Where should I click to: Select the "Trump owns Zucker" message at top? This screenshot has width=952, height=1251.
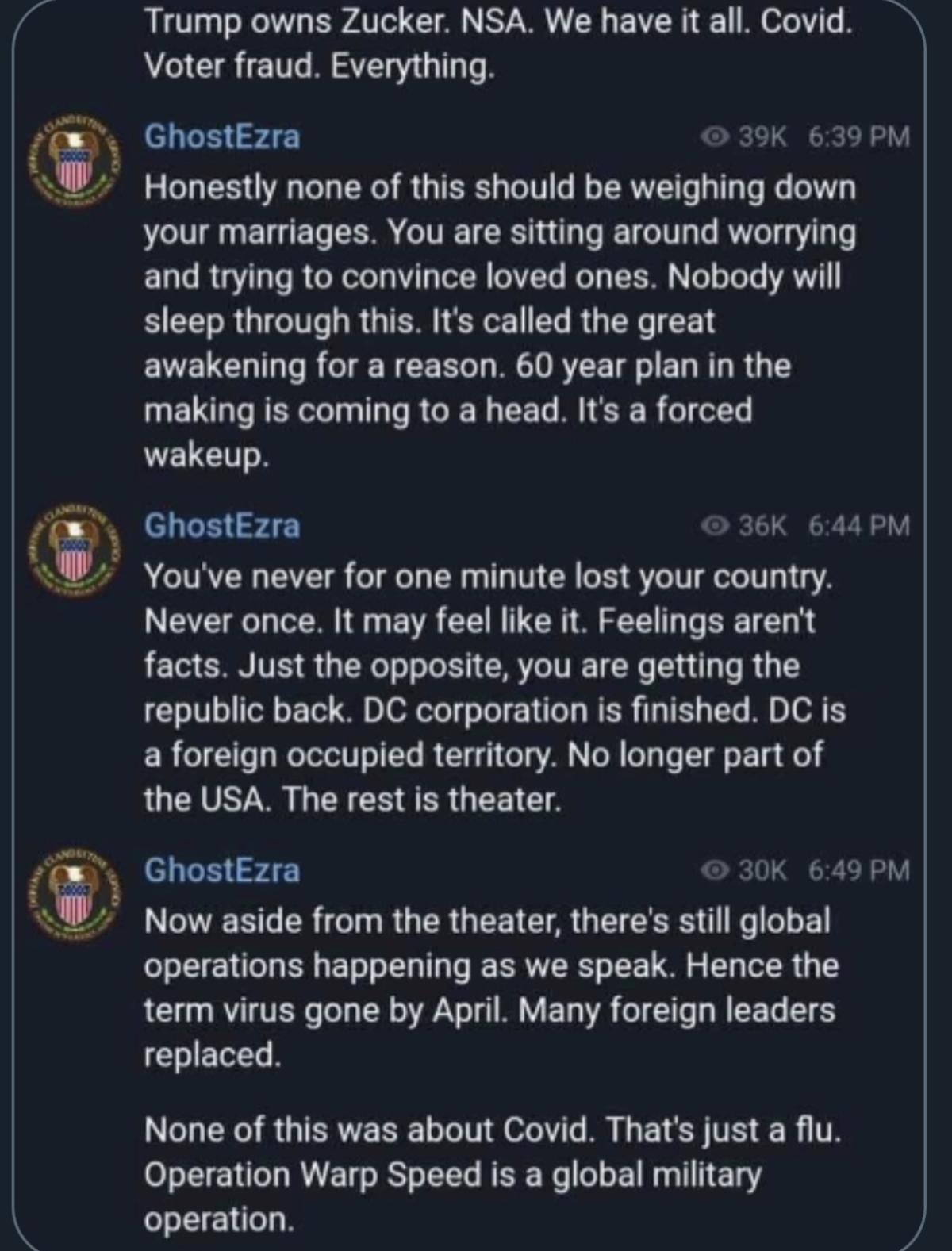coord(498,44)
